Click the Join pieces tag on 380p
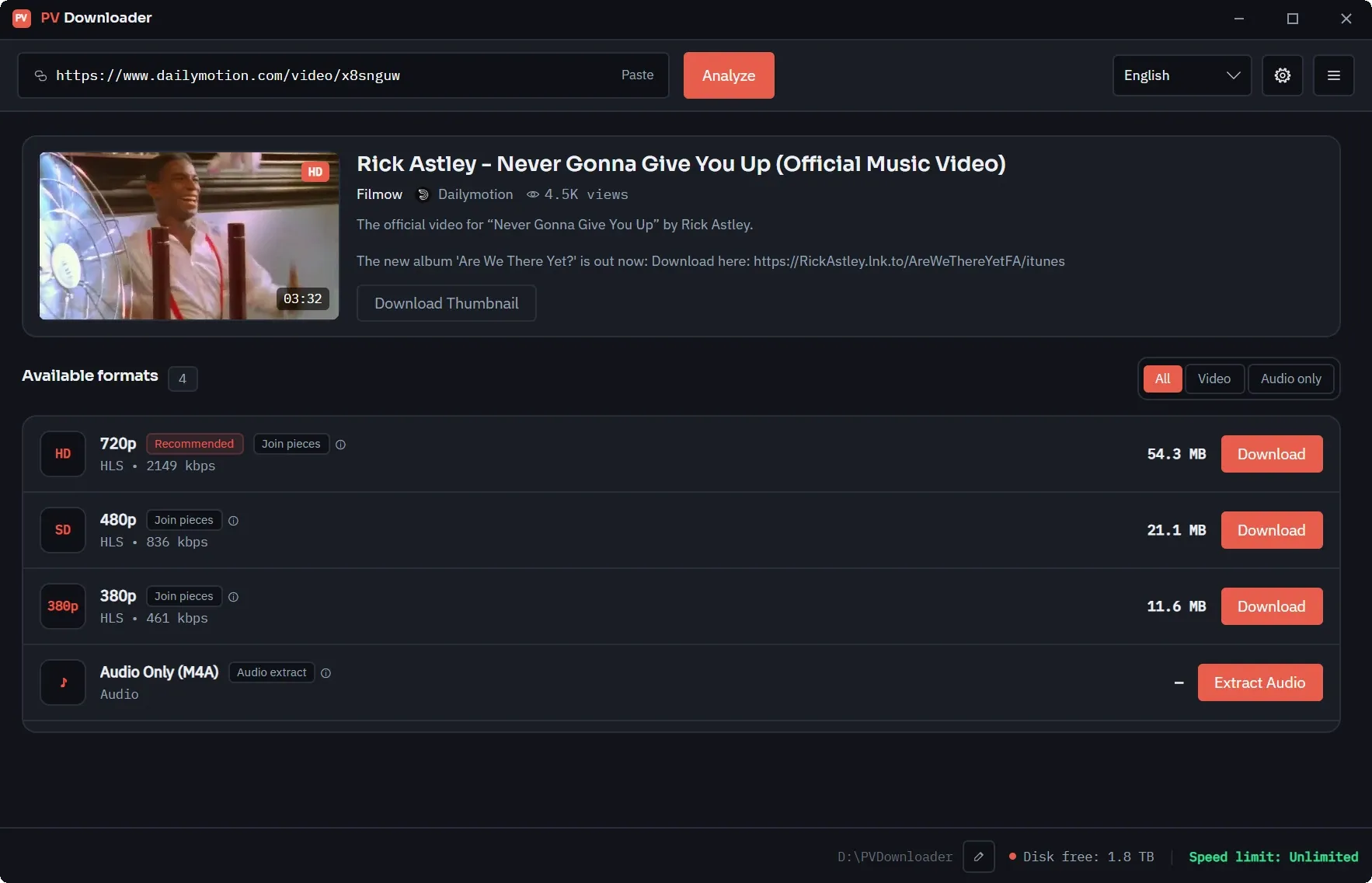 point(184,596)
